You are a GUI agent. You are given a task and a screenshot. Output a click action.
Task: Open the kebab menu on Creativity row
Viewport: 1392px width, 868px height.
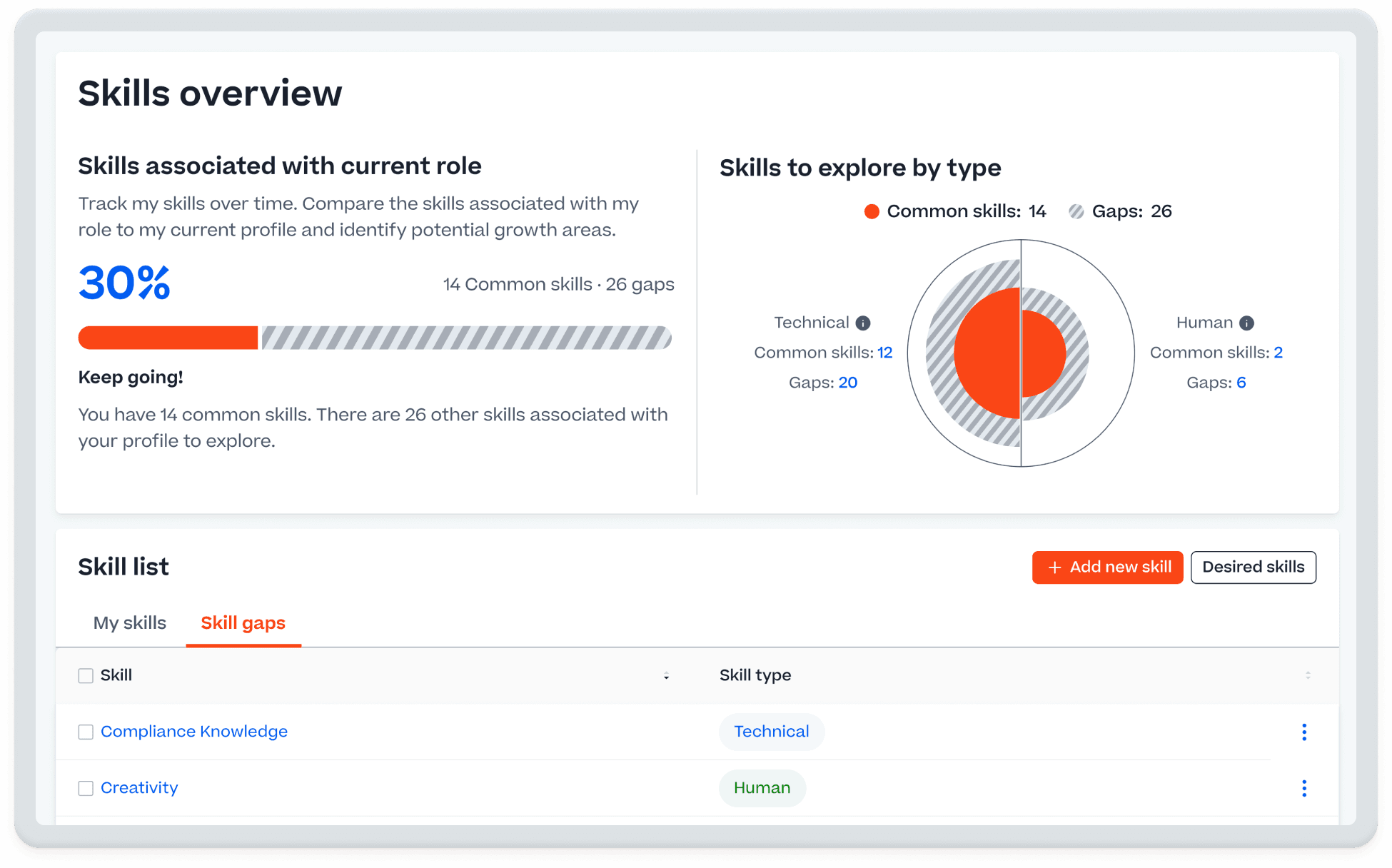[x=1304, y=788]
